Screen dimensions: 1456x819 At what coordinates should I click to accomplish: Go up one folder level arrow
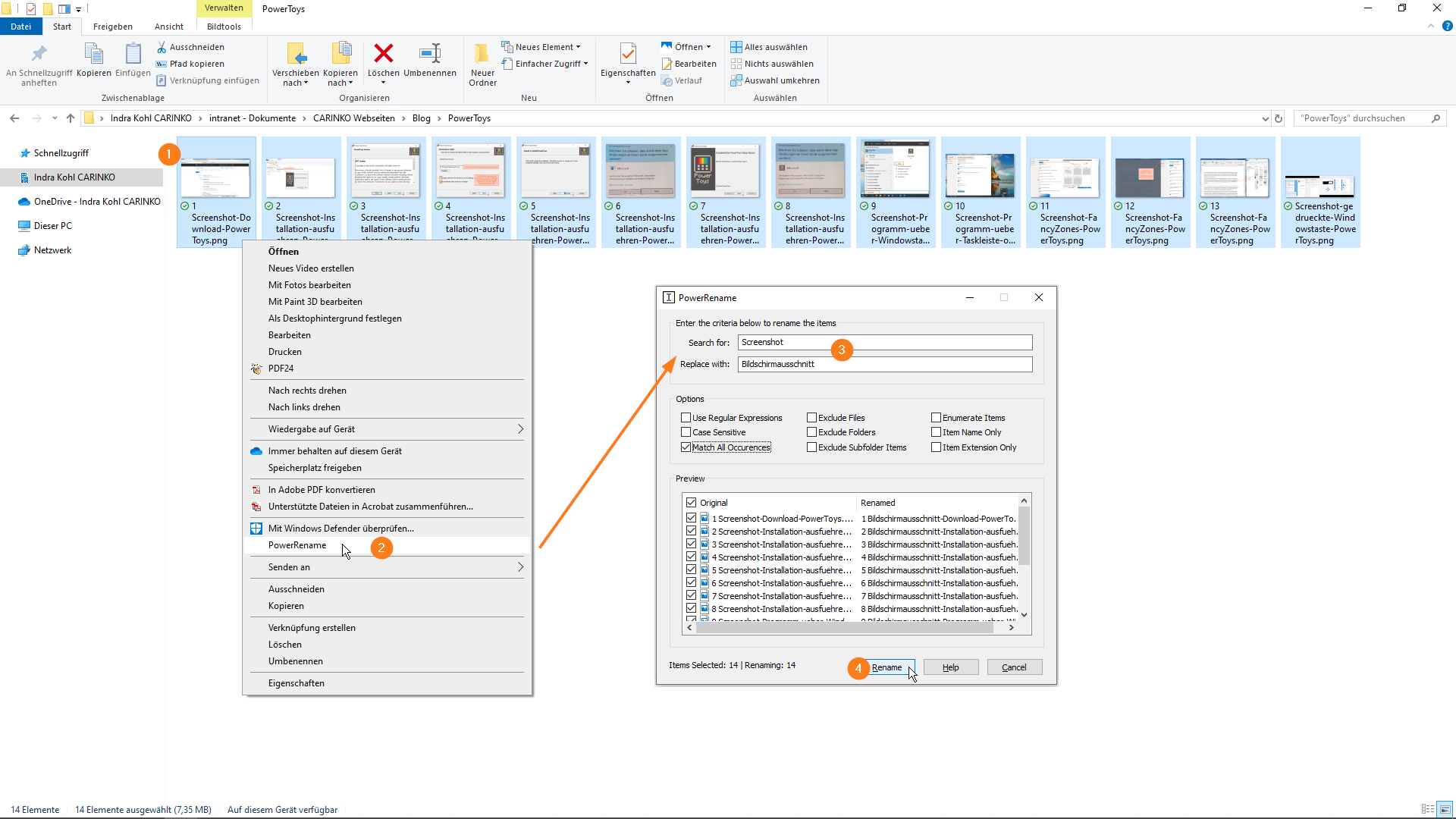coord(71,118)
